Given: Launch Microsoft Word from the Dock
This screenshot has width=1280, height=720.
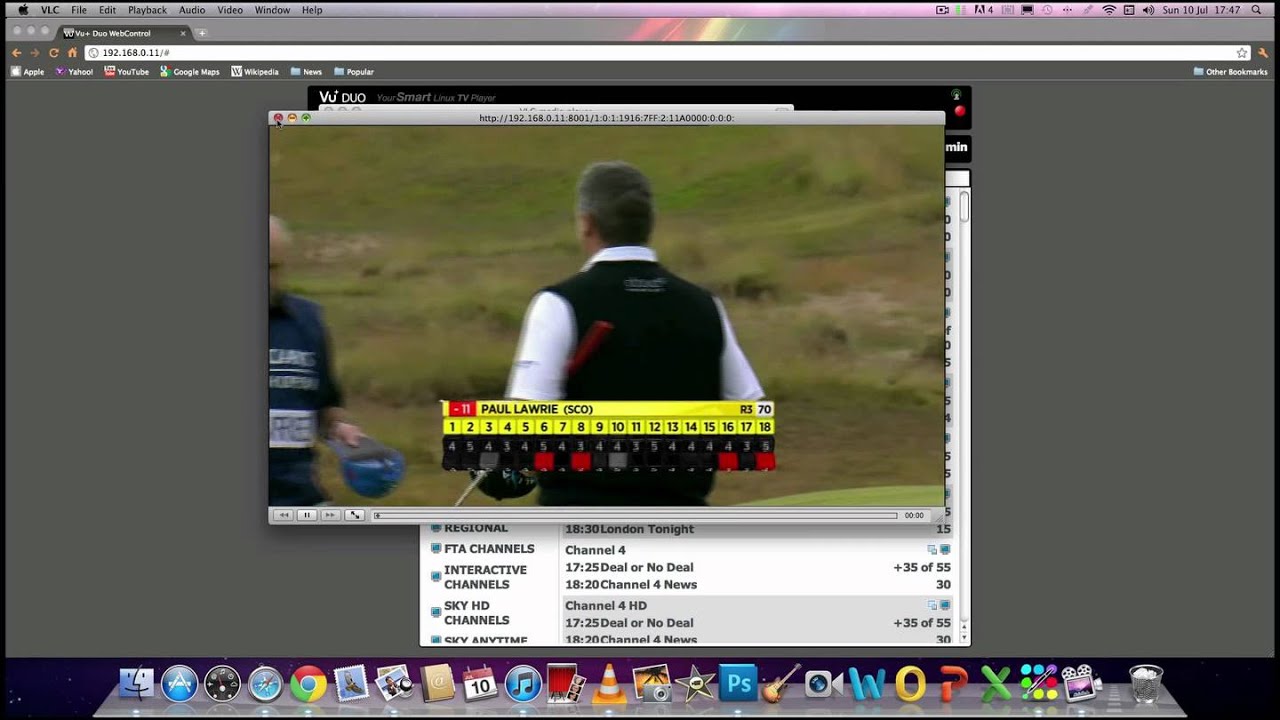Looking at the screenshot, I should [867, 684].
